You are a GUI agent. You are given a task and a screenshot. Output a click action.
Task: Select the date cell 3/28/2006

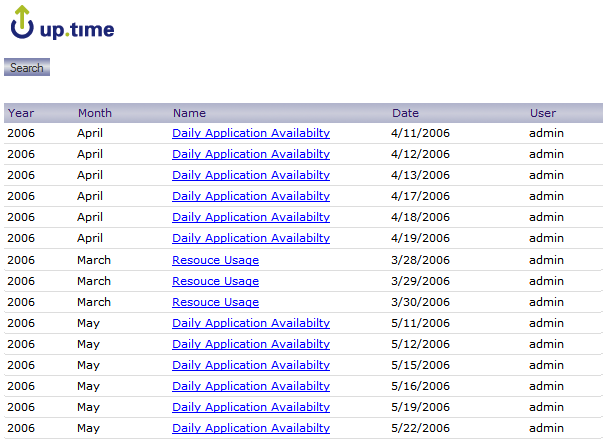click(x=420, y=260)
